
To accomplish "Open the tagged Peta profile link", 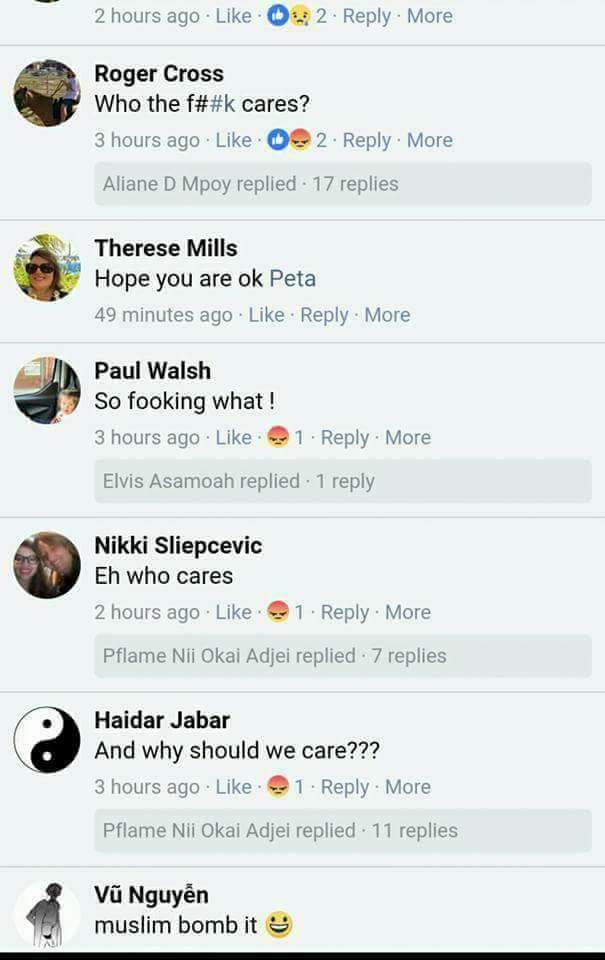I will [293, 279].
